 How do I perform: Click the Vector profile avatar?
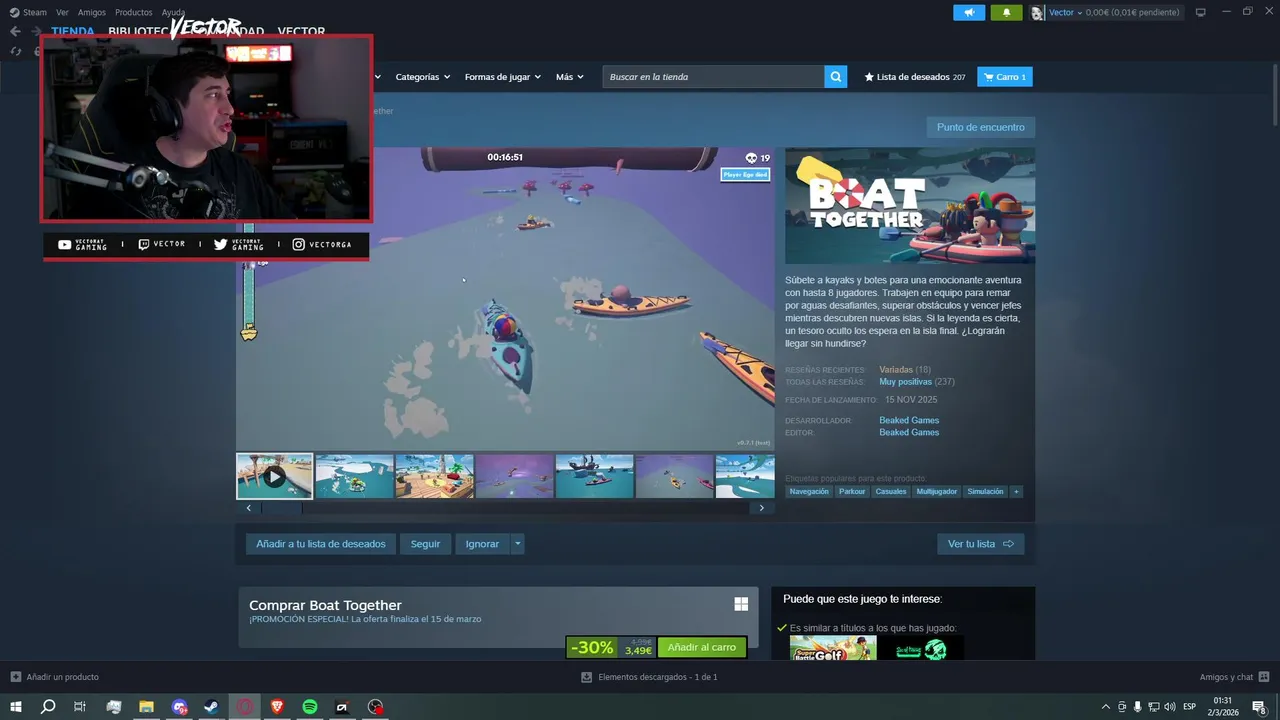point(1038,12)
